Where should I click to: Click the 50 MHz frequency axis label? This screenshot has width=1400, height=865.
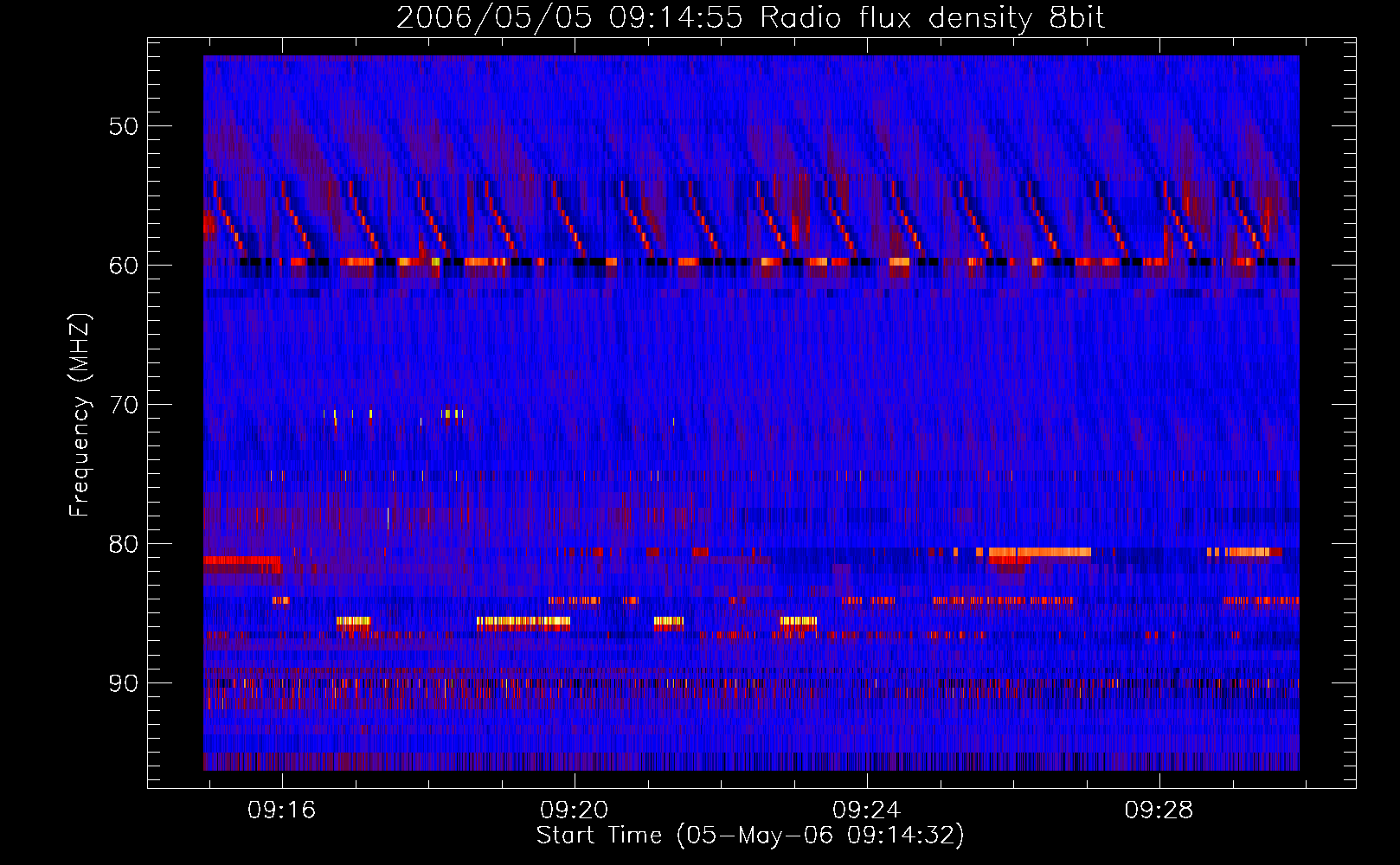[x=124, y=126]
